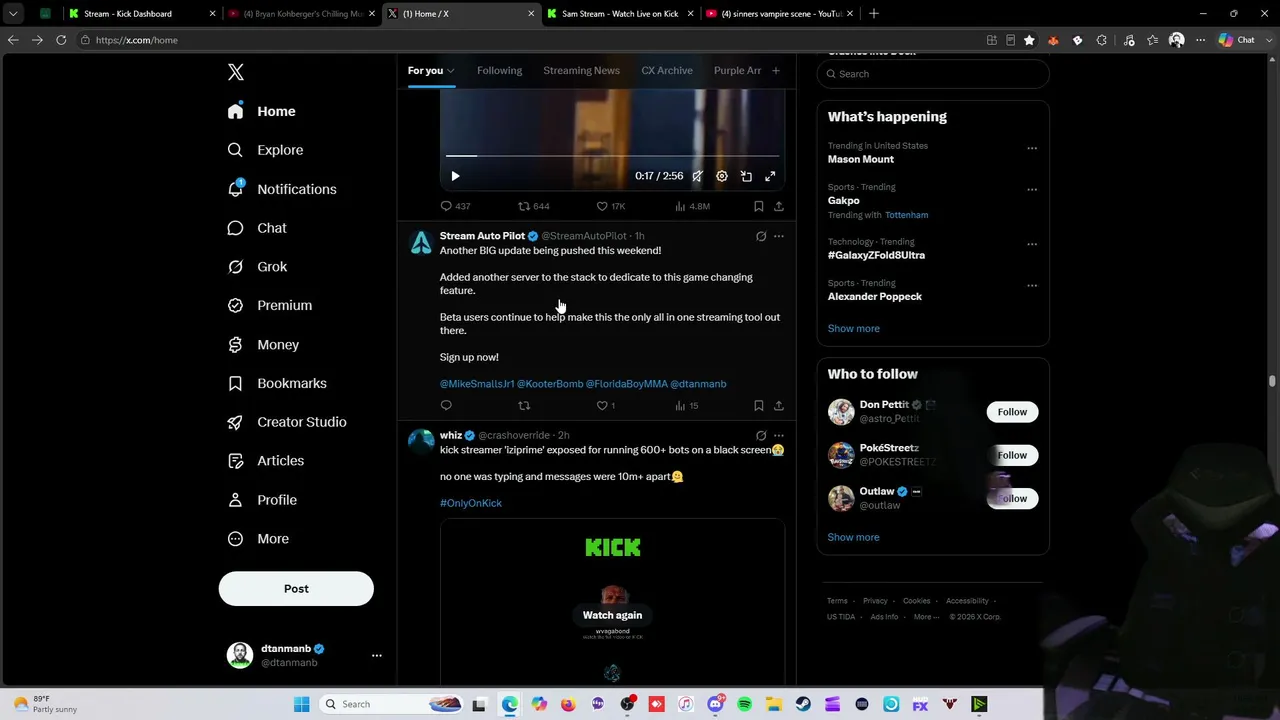1280x720 pixels.
Task: Like the video post with 17K likes
Action: (610, 206)
